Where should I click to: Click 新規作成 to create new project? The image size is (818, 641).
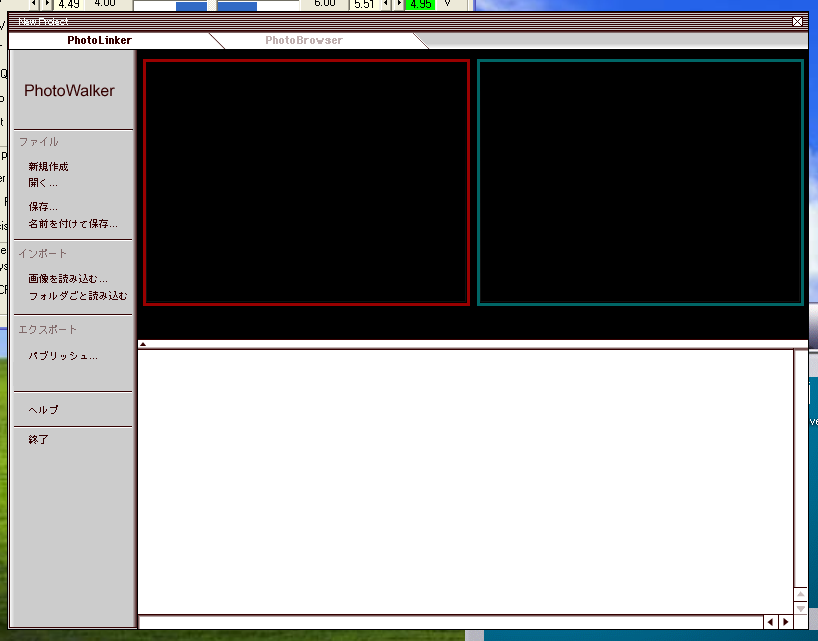[48, 167]
